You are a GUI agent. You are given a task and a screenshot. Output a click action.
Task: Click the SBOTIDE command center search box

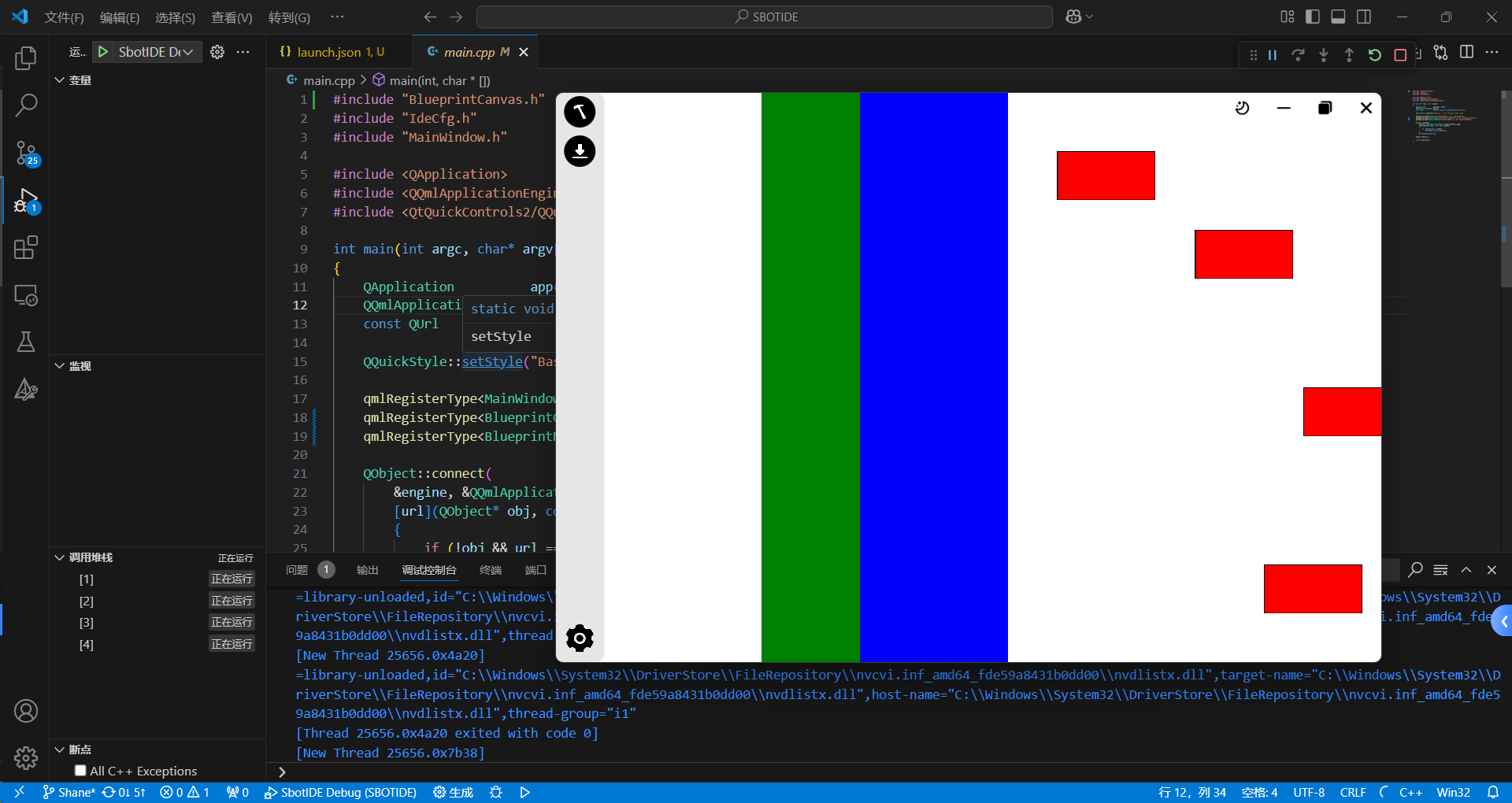[x=765, y=17]
